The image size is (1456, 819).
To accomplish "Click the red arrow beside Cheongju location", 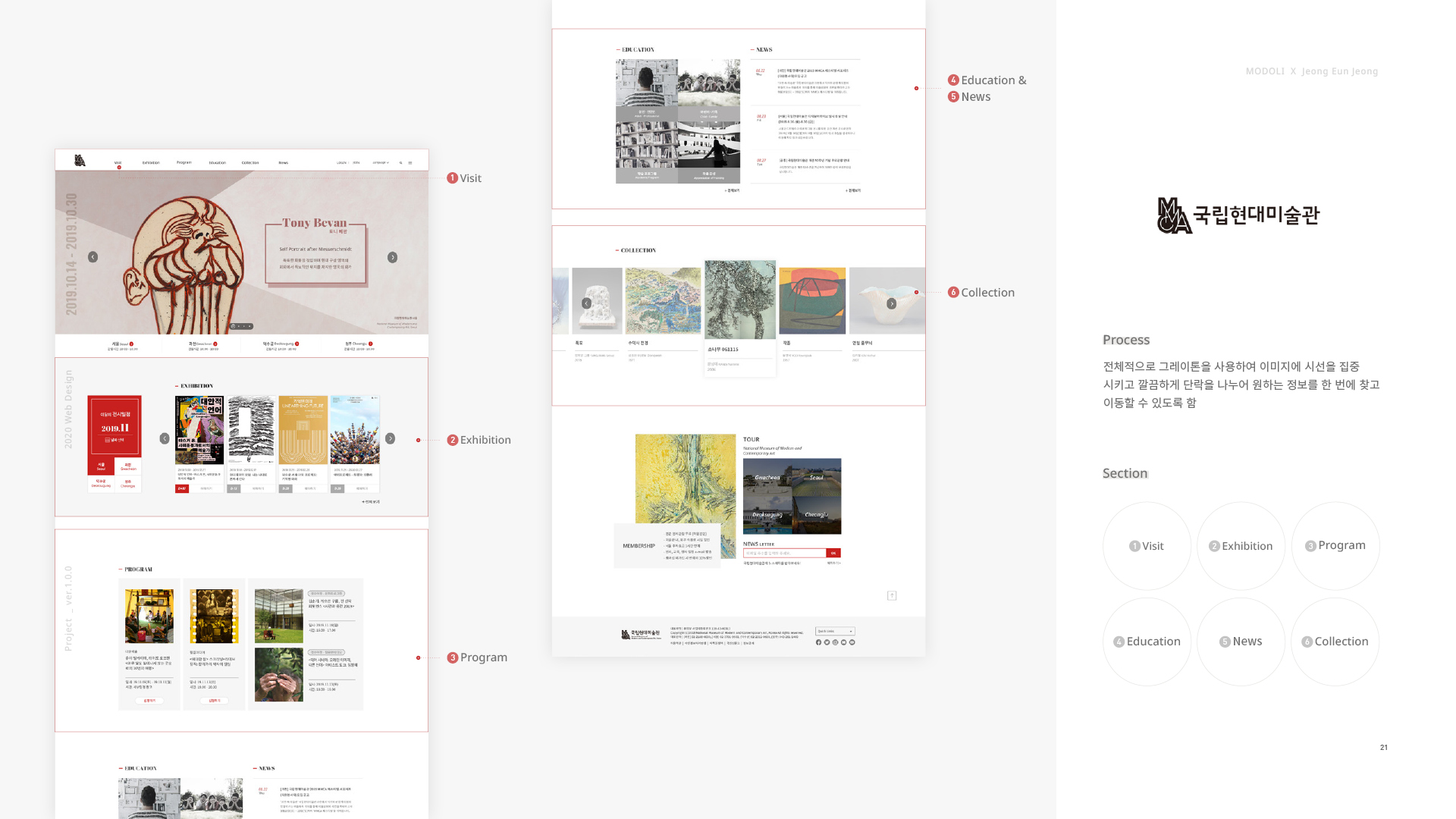I will [370, 344].
